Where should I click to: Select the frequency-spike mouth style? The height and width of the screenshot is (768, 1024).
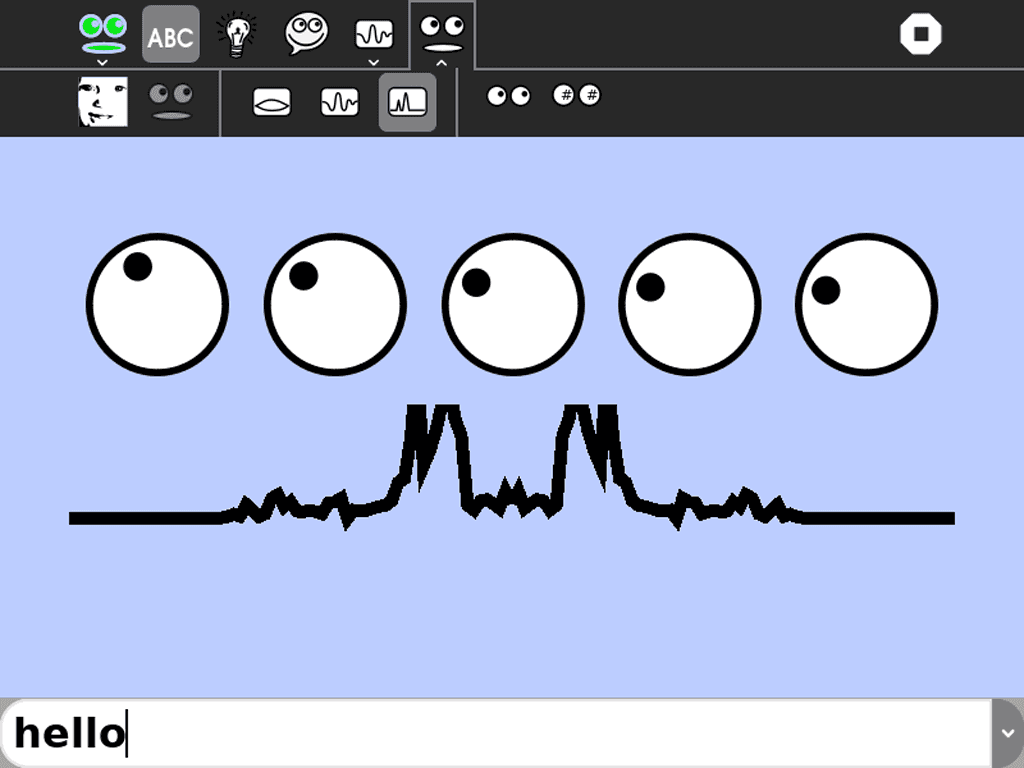408,103
